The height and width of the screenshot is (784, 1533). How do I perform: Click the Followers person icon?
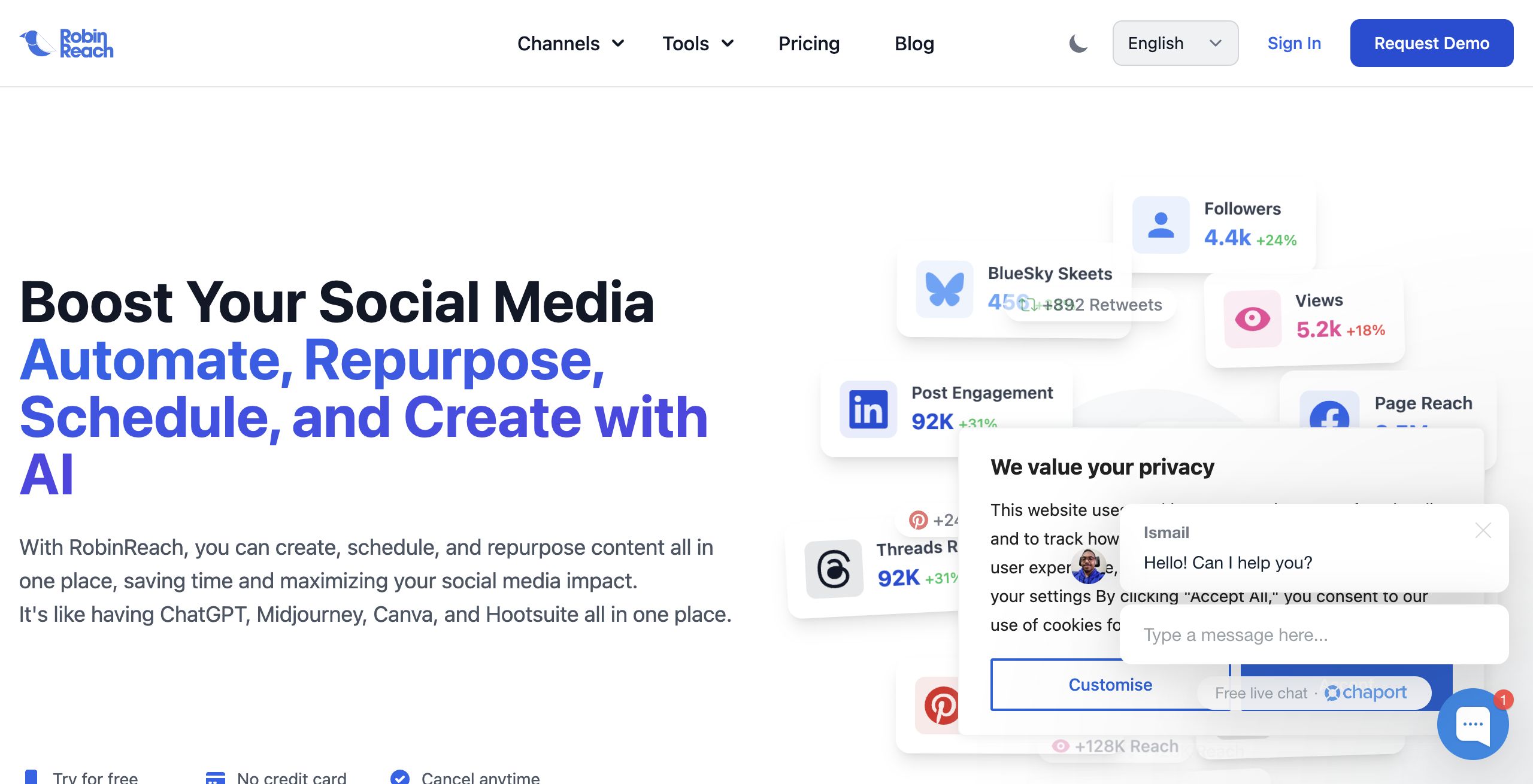tap(1161, 225)
